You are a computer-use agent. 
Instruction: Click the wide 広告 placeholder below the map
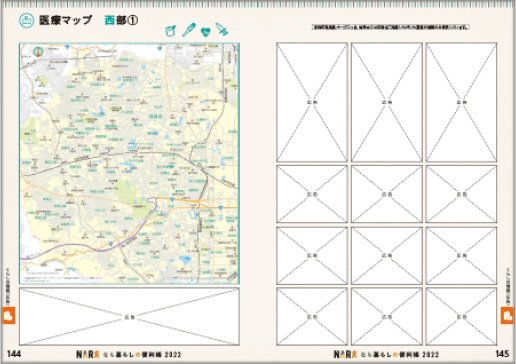[x=129, y=316]
